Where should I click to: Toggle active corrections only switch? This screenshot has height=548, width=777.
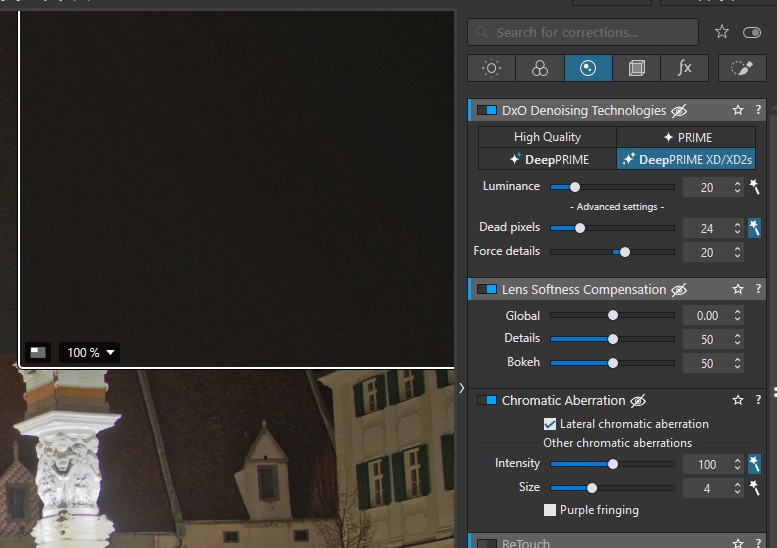(x=752, y=33)
